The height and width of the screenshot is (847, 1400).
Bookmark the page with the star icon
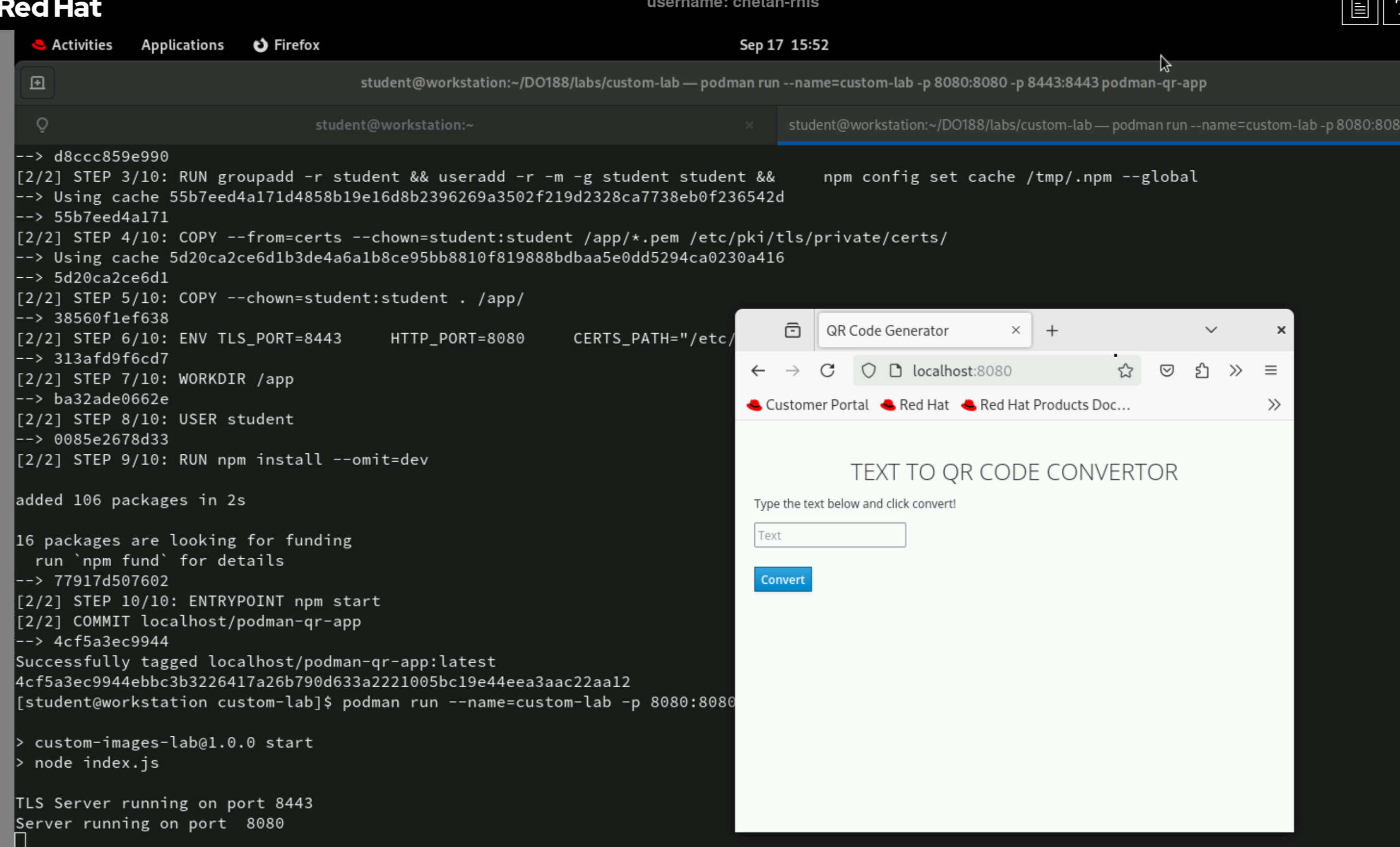(1125, 371)
